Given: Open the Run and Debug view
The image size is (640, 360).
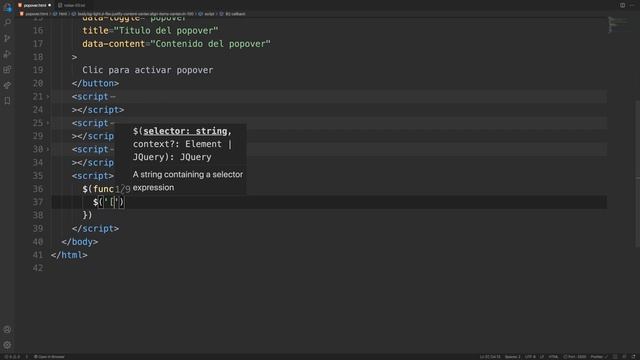Looking at the screenshot, I should pyautogui.click(x=7, y=54).
